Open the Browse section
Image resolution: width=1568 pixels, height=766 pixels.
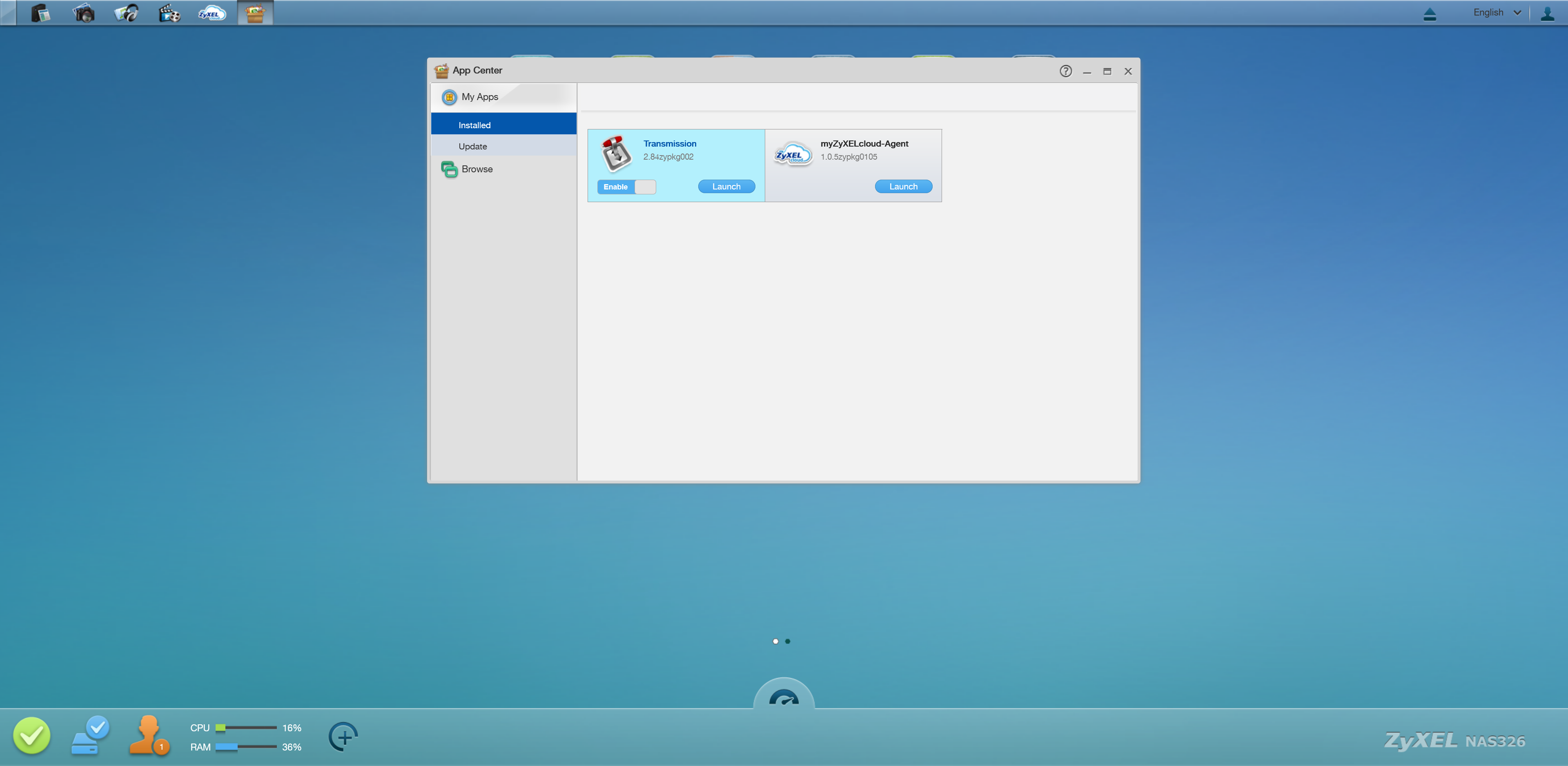(x=503, y=169)
